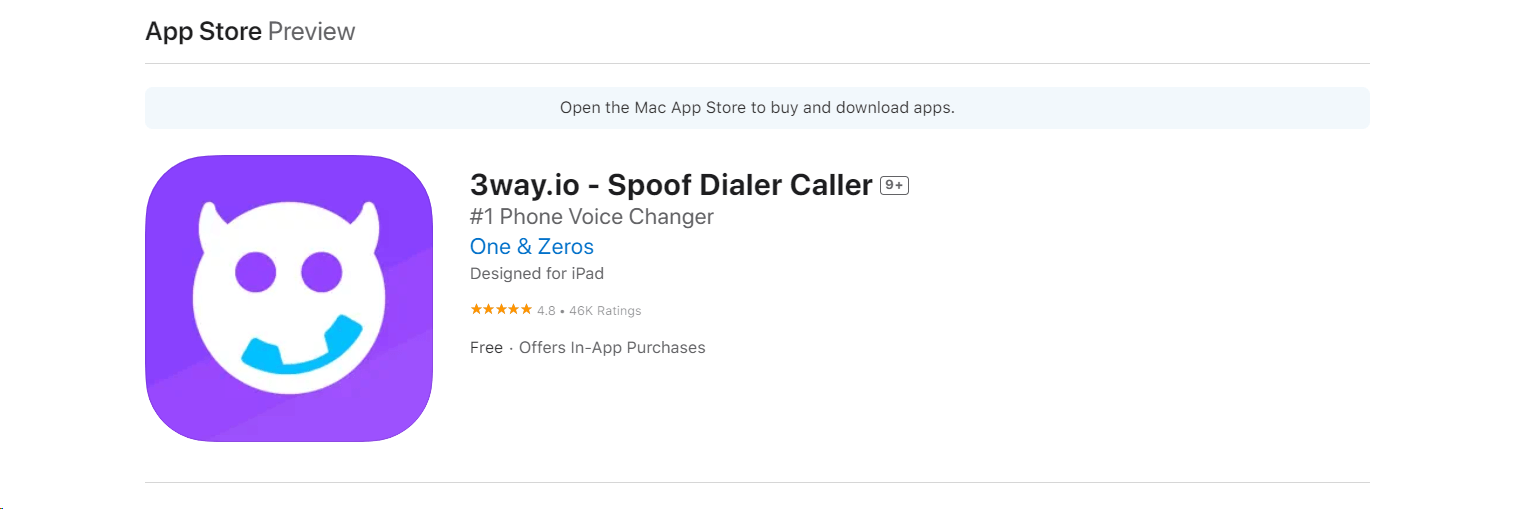Click the 4.8 rating score
The height and width of the screenshot is (509, 1514).
(546, 311)
